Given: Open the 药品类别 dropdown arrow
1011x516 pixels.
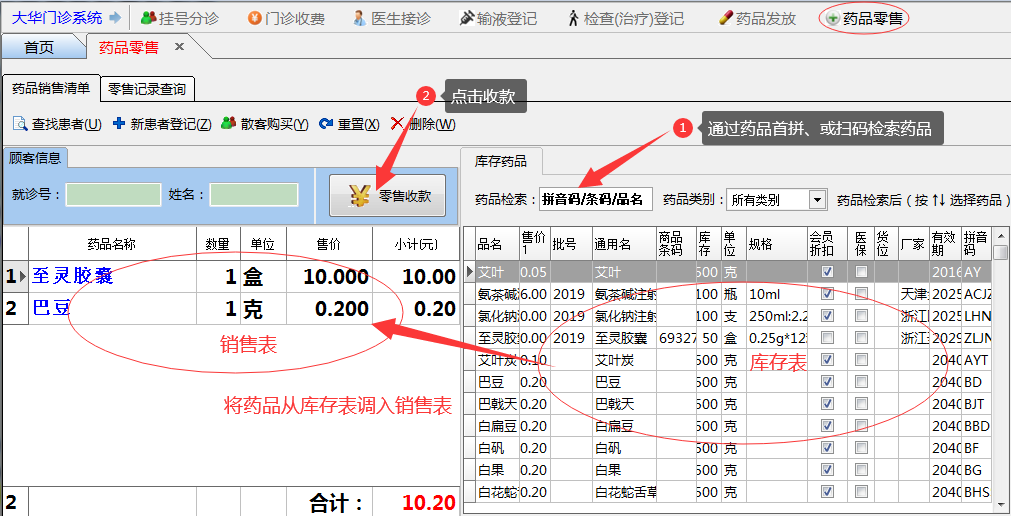Looking at the screenshot, I should [x=818, y=200].
